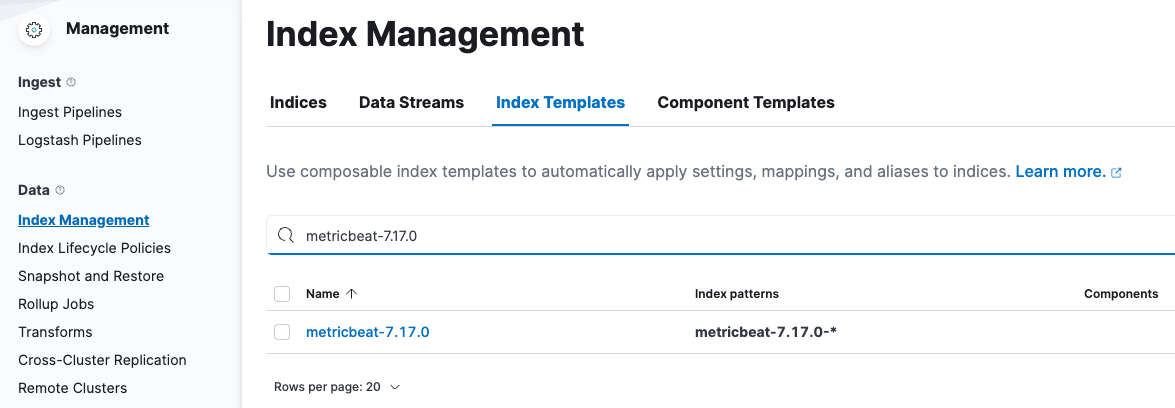Focus the template search field
This screenshot has height=408, width=1175.
700,235
